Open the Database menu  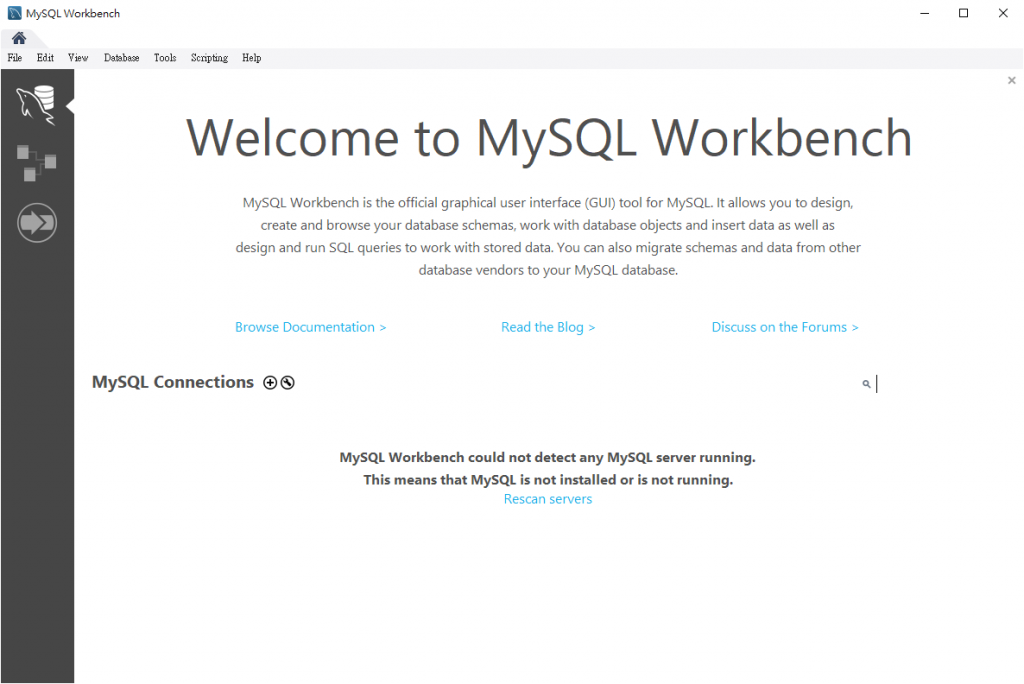[x=121, y=58]
